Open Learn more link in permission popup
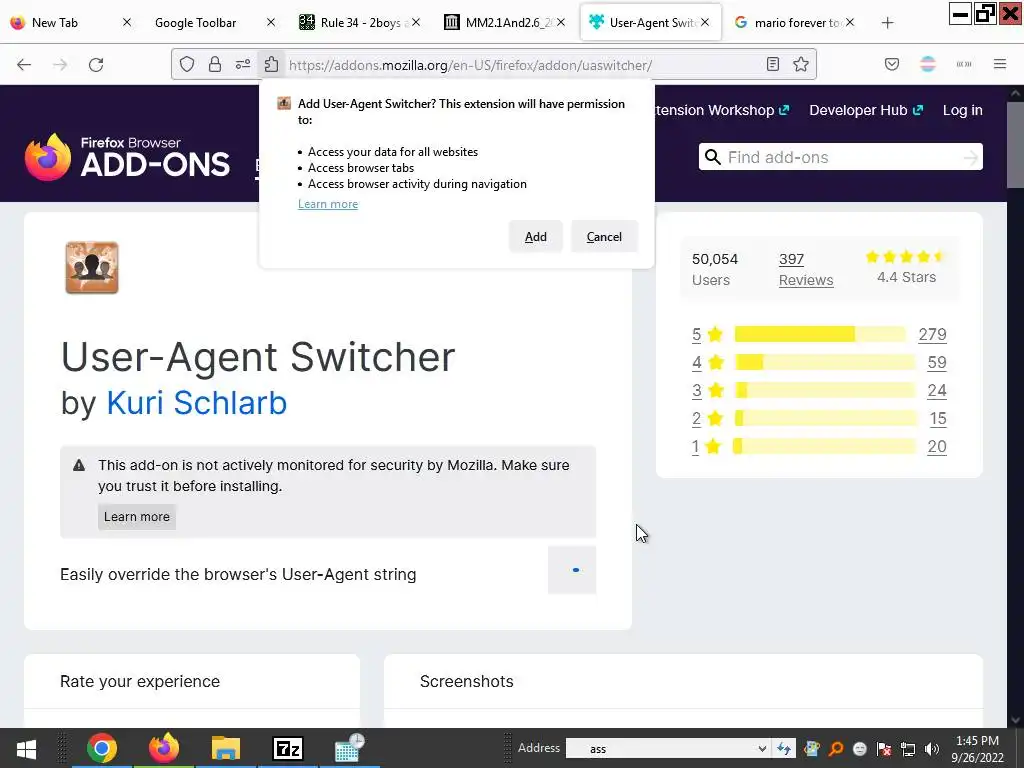This screenshot has width=1024, height=768. tap(328, 204)
